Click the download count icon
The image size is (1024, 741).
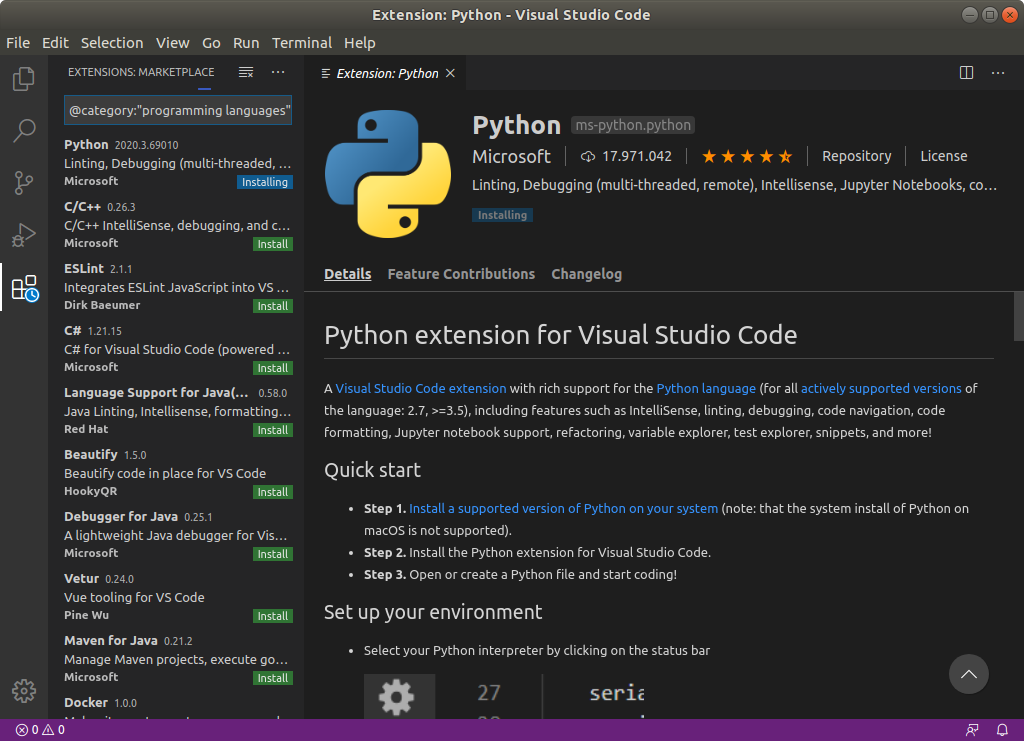tap(588, 157)
